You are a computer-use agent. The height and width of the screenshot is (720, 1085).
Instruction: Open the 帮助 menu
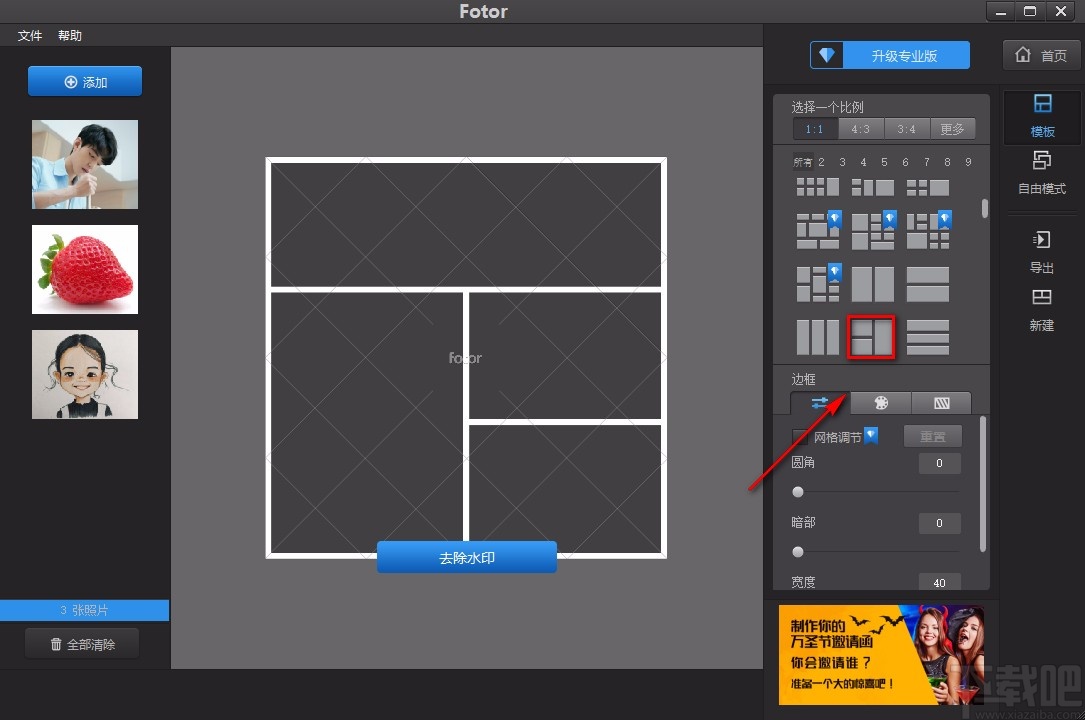coord(70,35)
